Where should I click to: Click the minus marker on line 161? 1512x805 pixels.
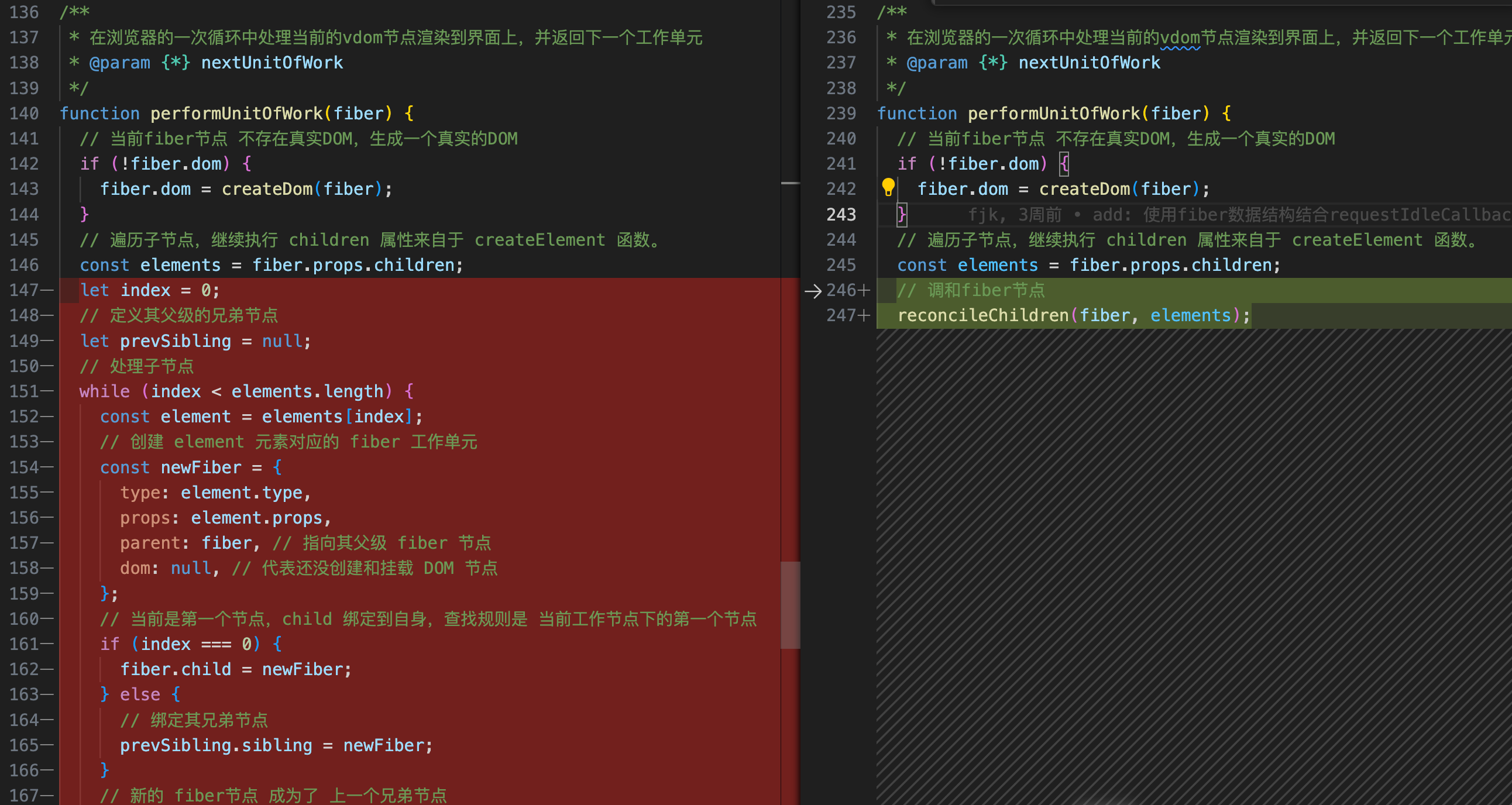pos(47,644)
